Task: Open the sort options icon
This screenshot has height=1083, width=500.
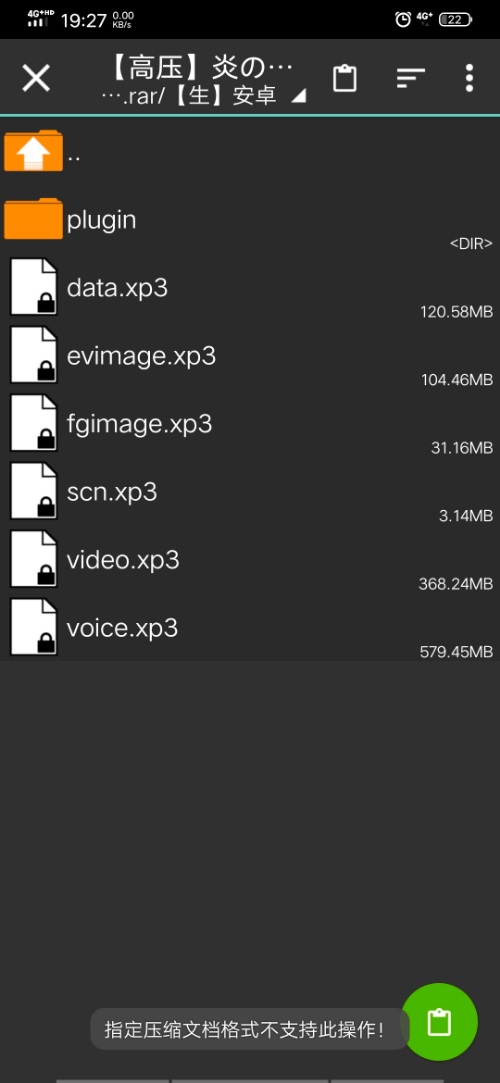Action: click(410, 78)
